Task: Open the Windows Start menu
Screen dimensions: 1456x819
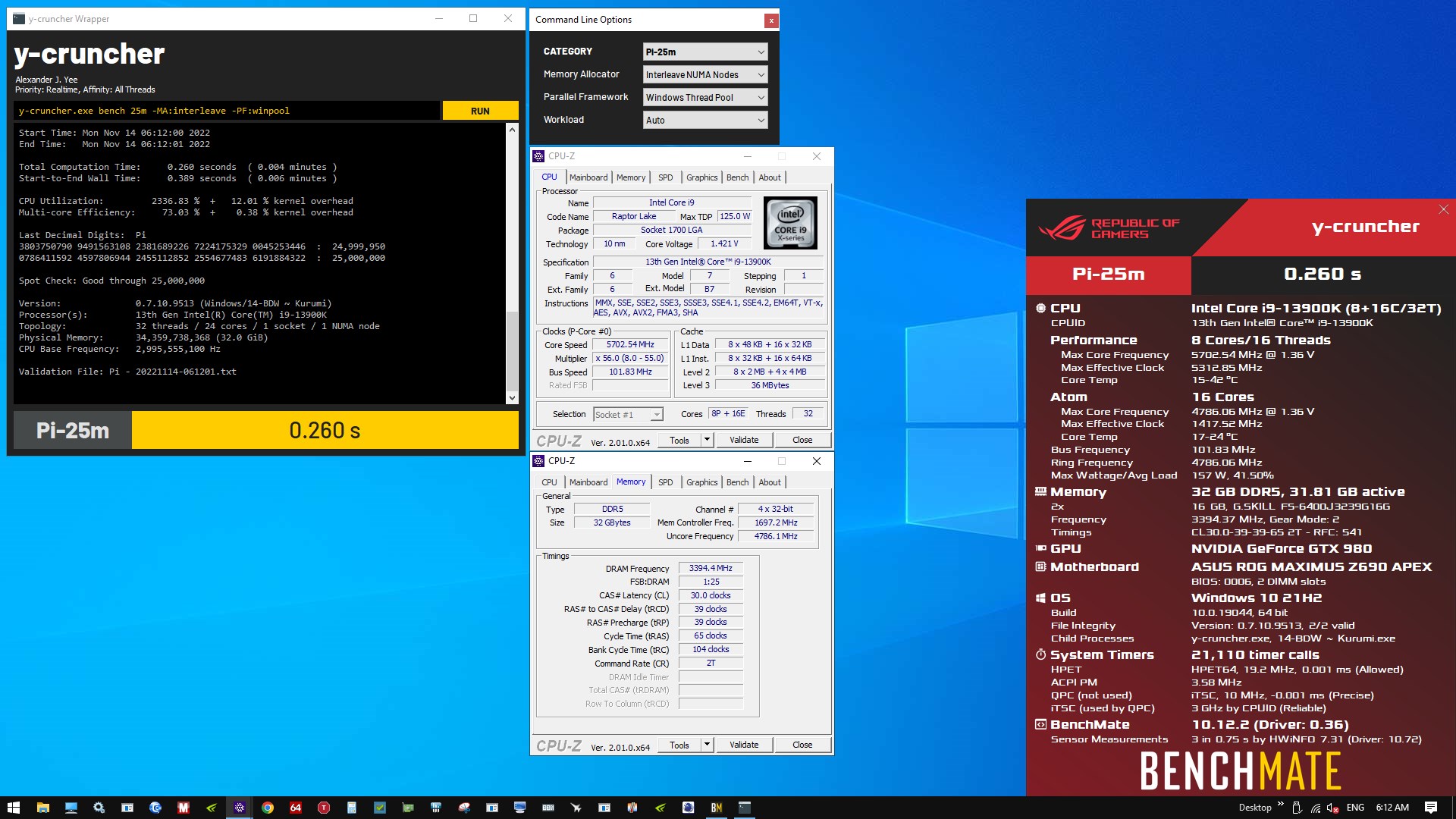Action: pyautogui.click(x=14, y=808)
